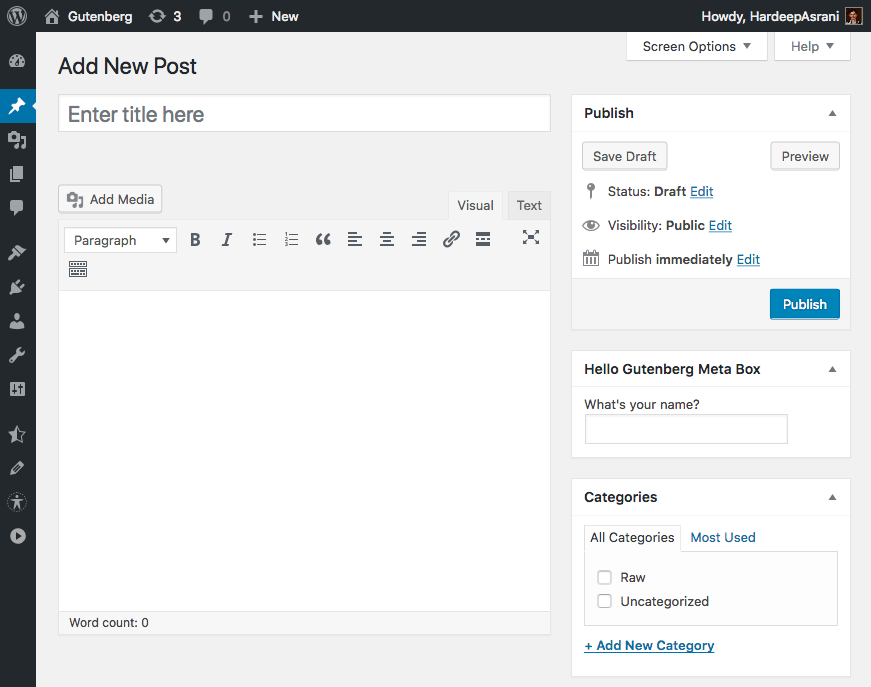The image size is (871, 687).
Task: Insert a blockquote
Action: click(323, 239)
